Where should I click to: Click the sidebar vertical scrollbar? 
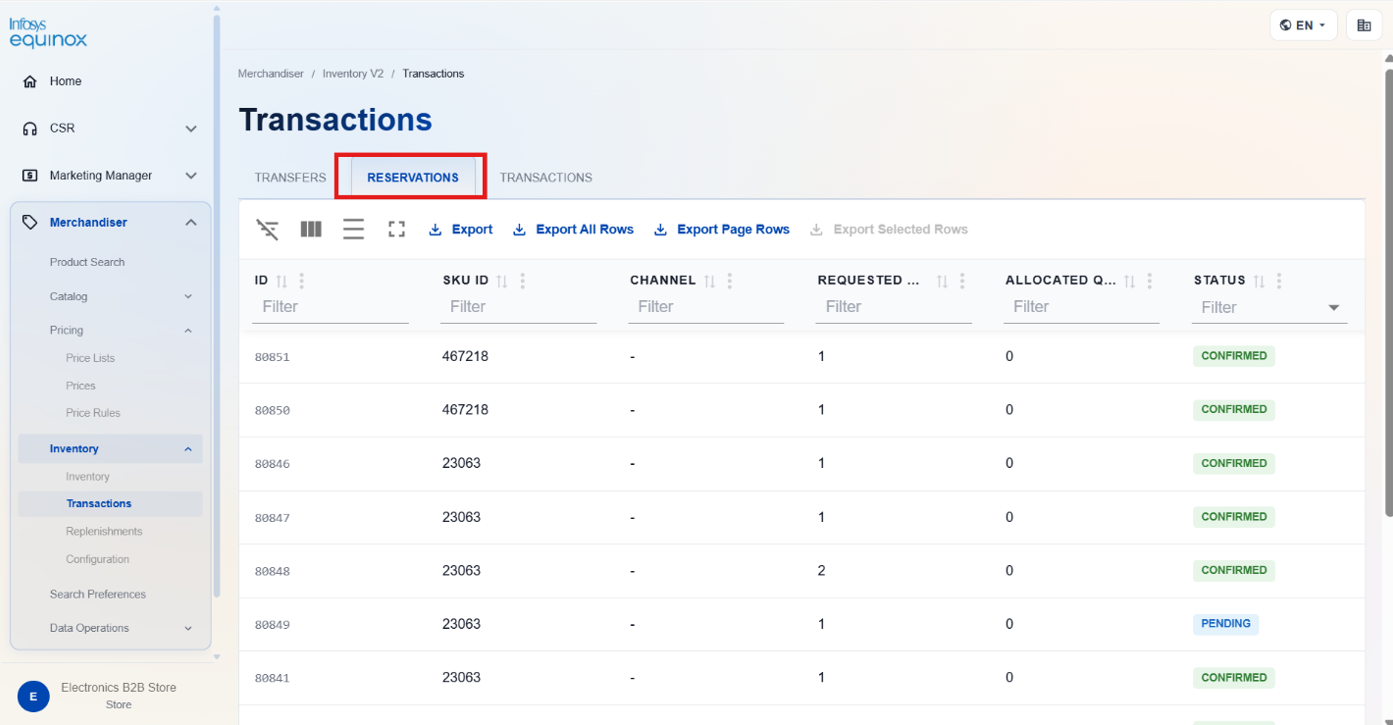[217, 304]
